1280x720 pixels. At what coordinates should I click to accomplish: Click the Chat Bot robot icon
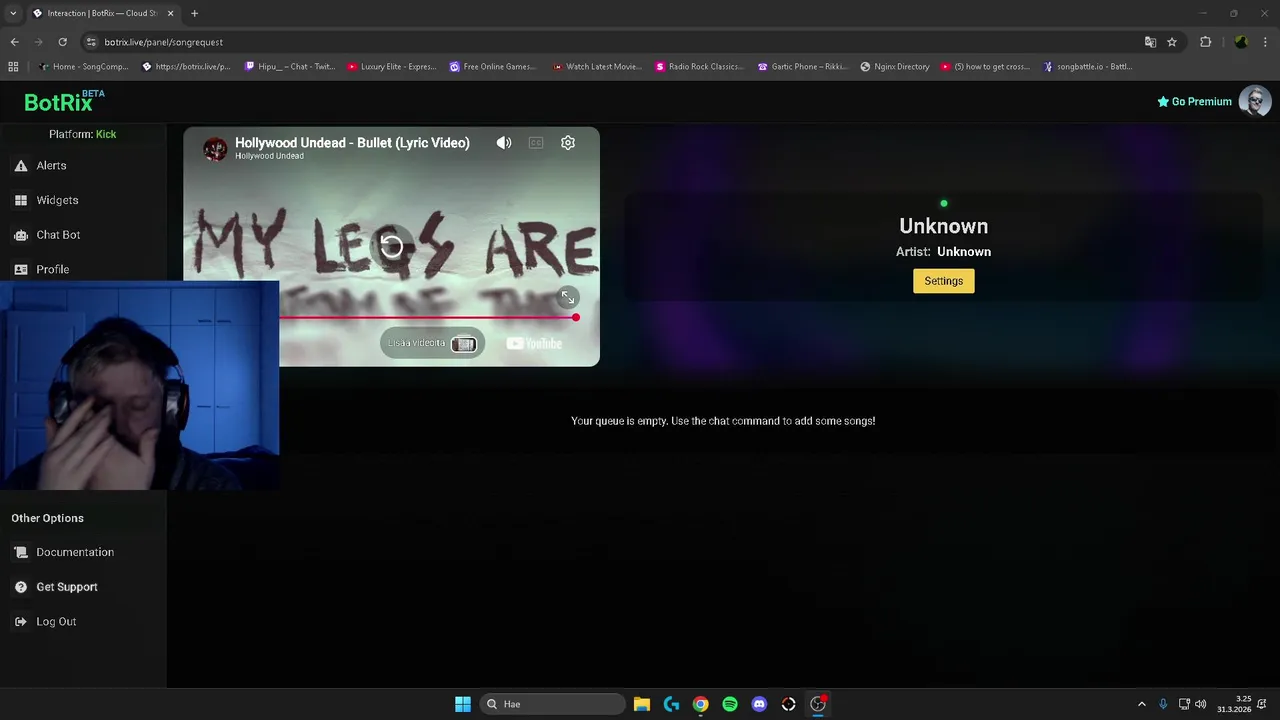pos(21,235)
